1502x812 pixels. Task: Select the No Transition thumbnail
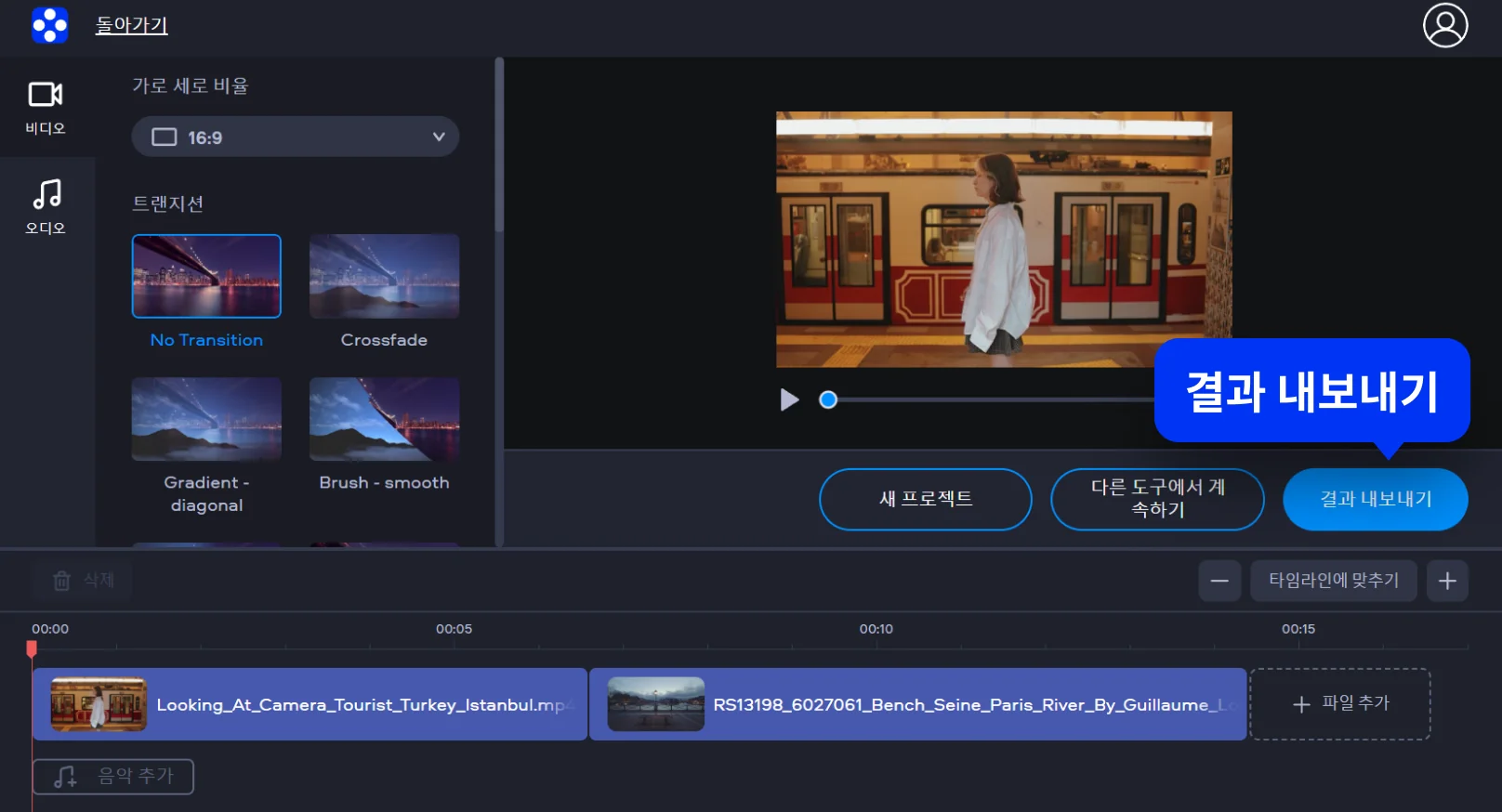click(206, 277)
